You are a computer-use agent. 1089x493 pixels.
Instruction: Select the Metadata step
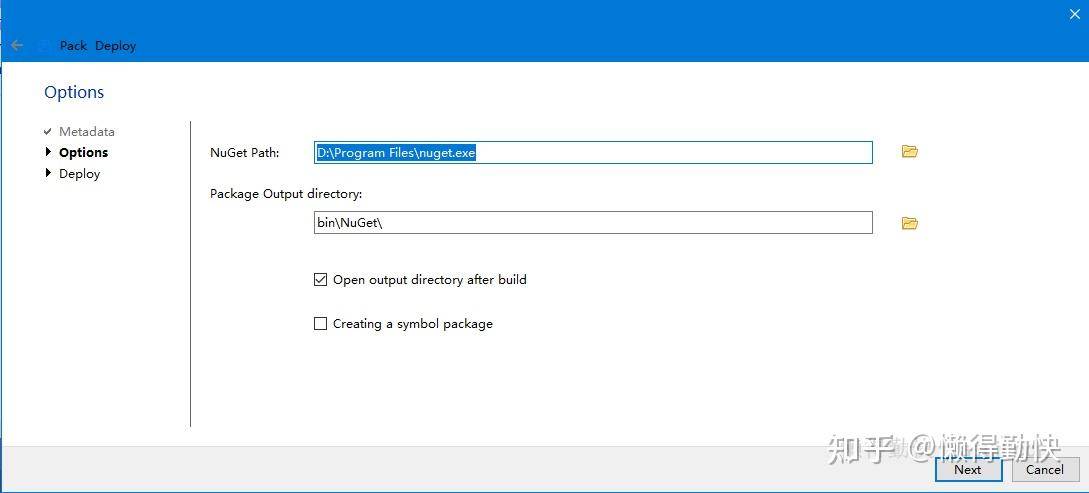click(x=86, y=131)
